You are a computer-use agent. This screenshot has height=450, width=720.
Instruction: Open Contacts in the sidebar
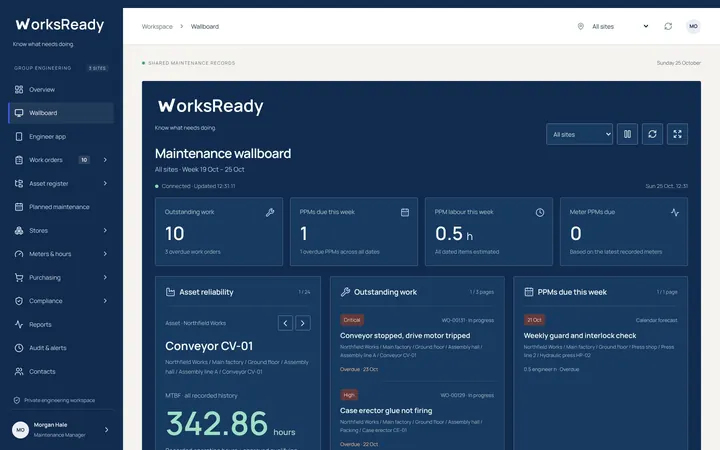(x=61, y=371)
